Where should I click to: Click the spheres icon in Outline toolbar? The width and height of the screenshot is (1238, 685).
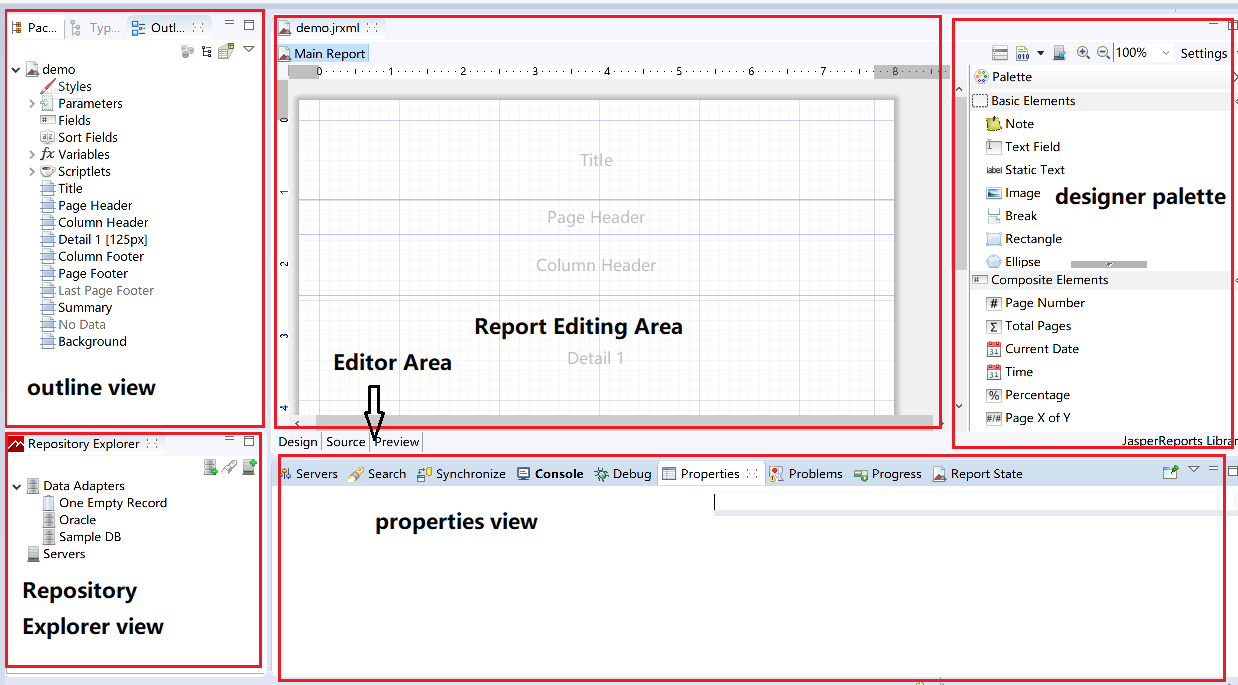(x=187, y=51)
